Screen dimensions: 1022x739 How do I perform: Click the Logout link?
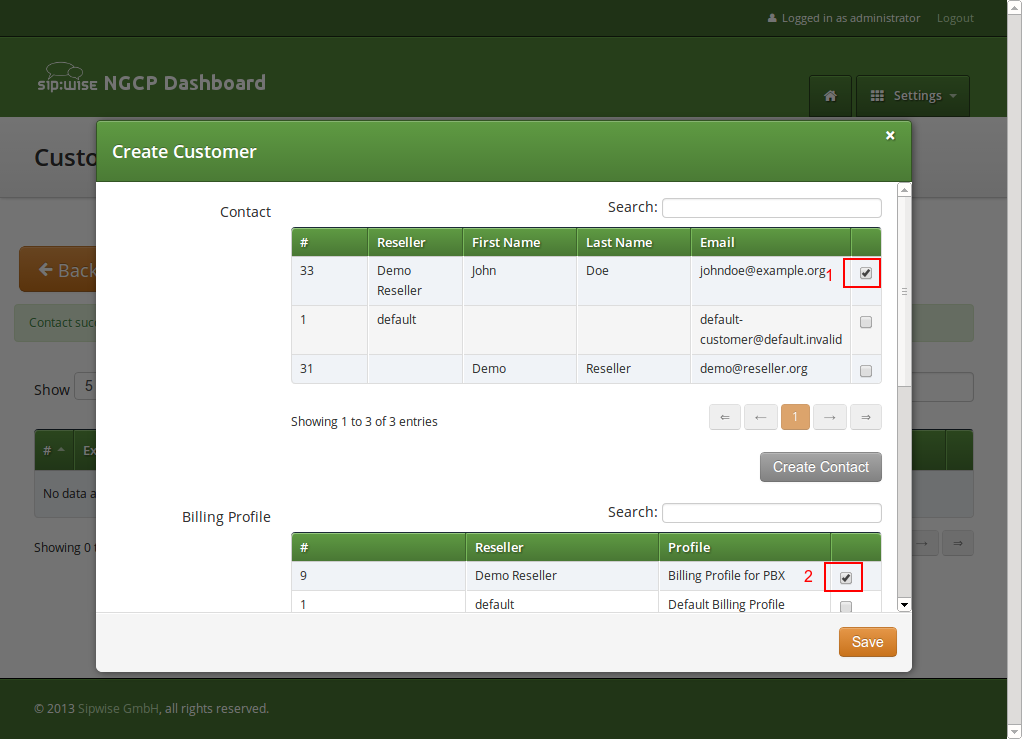pyautogui.click(x=954, y=17)
